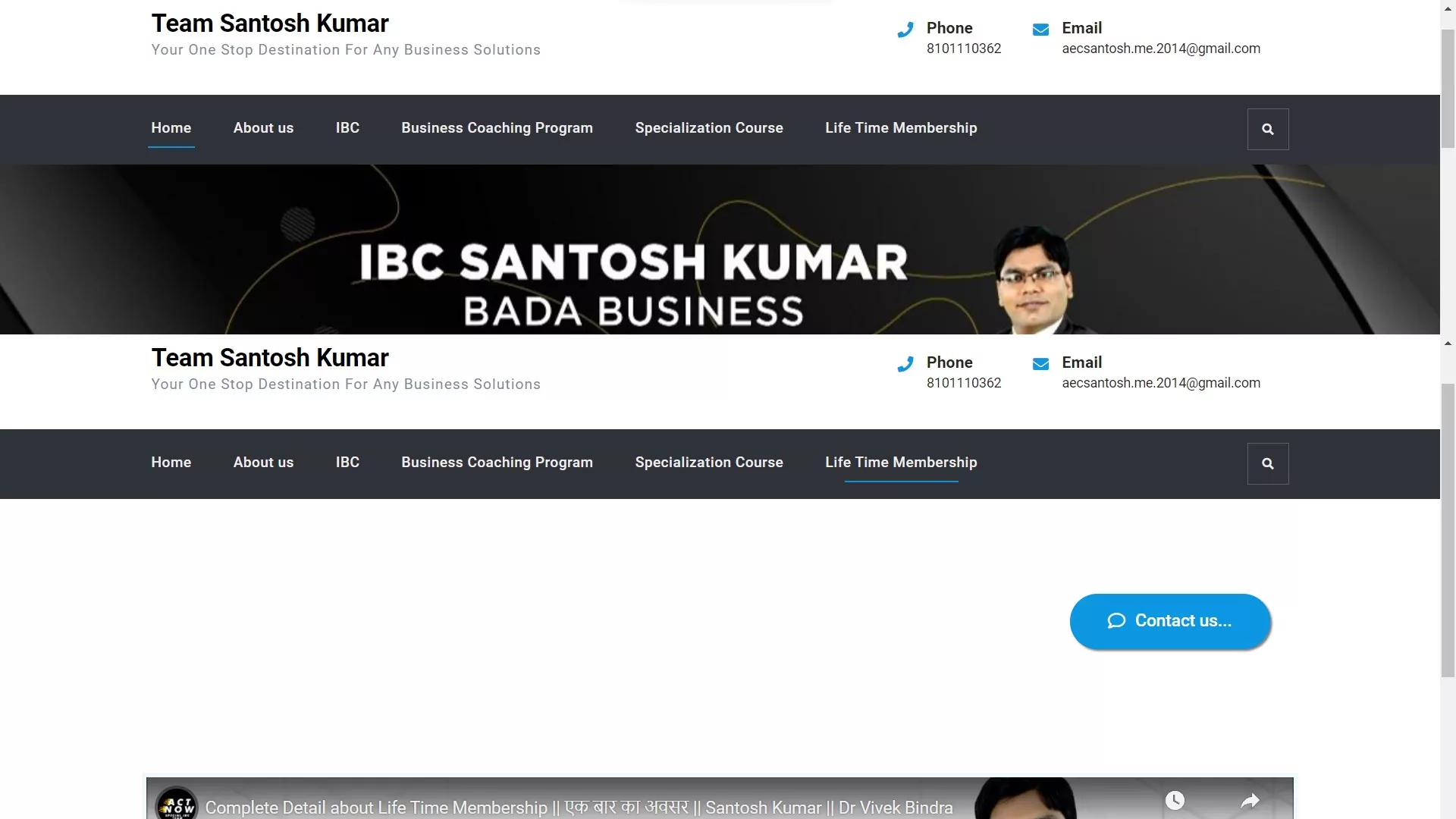This screenshot has width=1456, height=819.
Task: Click the Watch later clock icon on the video
Action: tap(1175, 800)
